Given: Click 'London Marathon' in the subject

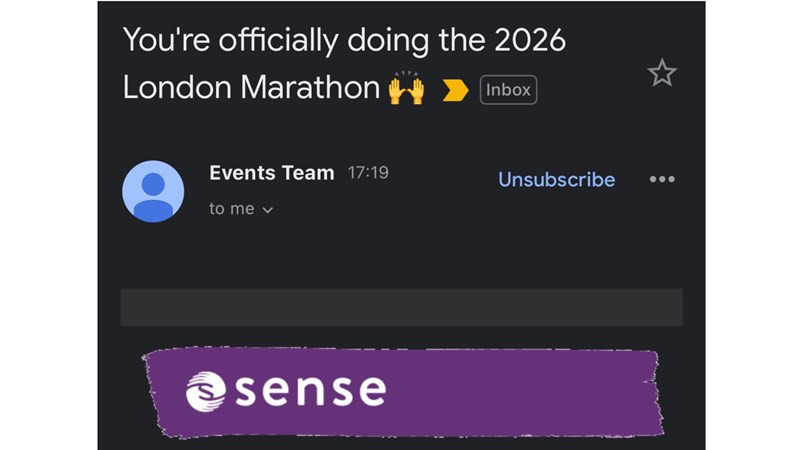Looking at the screenshot, I should [251, 88].
